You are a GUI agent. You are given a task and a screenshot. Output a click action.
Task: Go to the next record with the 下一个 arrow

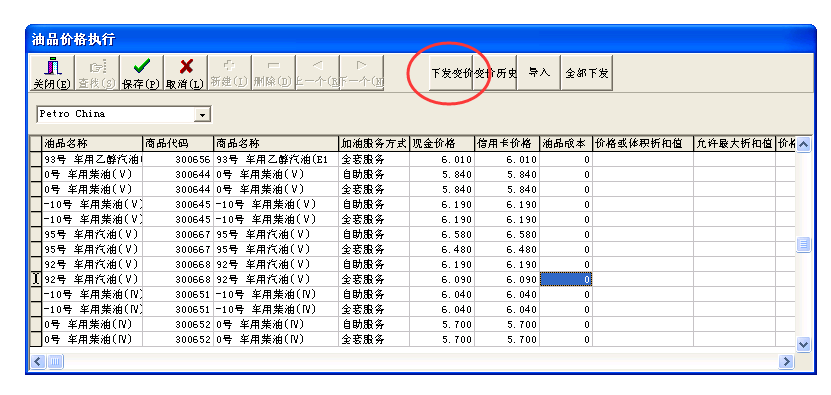[x=361, y=73]
